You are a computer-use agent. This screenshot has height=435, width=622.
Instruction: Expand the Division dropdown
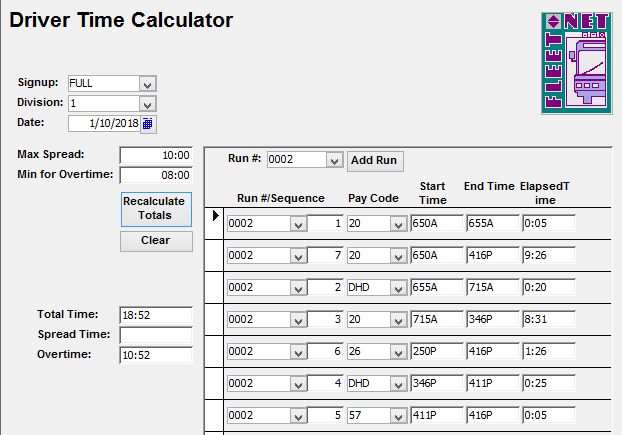point(148,103)
